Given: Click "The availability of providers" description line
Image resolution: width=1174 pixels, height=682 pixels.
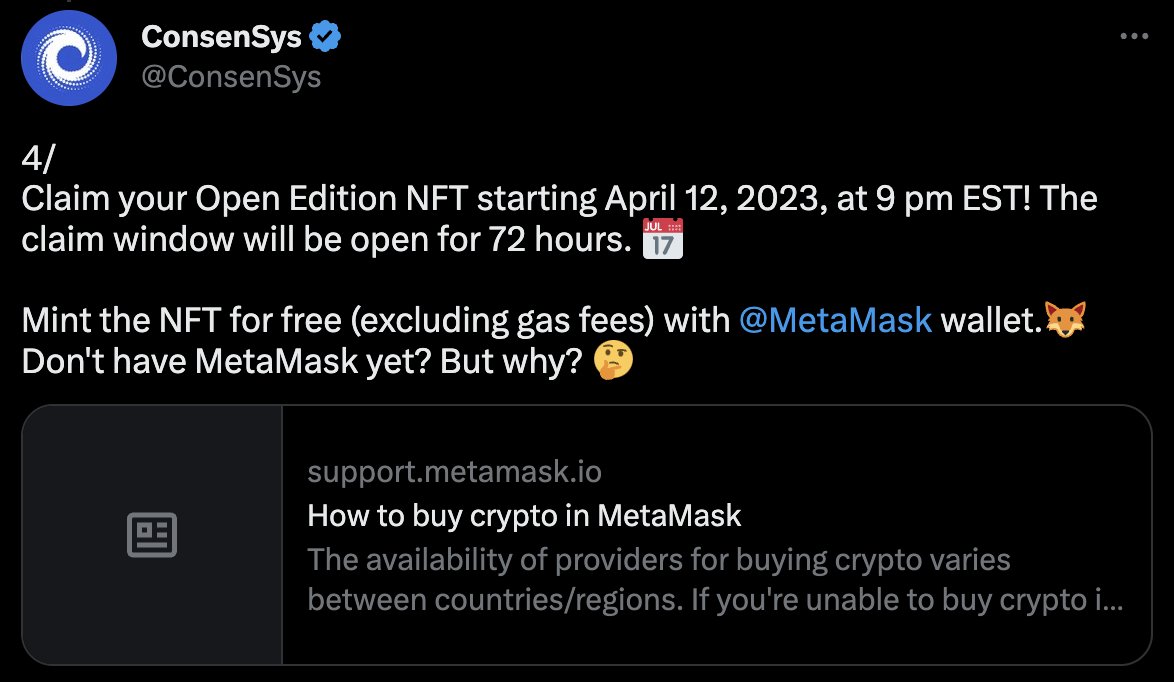Looking at the screenshot, I should click(x=659, y=559).
